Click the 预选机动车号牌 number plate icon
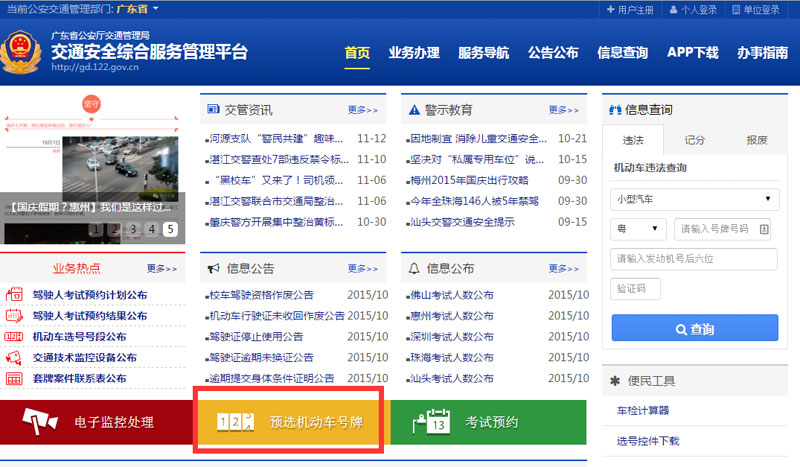Viewport: 800px width, 467px height. click(235, 422)
